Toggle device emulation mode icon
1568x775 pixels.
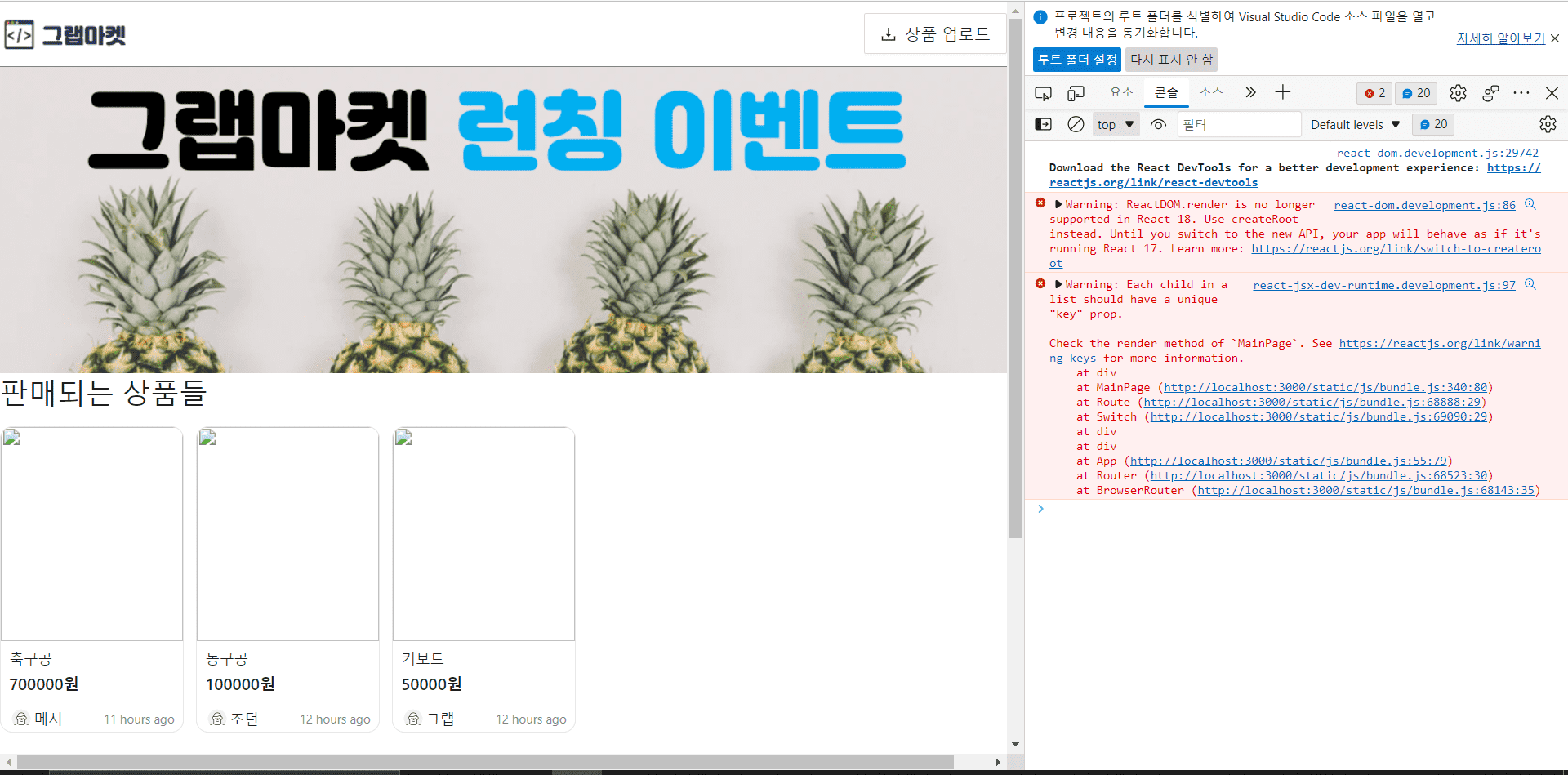coord(1076,93)
